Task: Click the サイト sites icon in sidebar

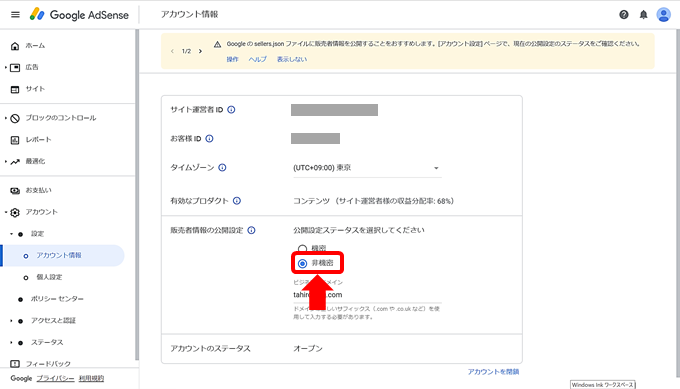Action: point(15,89)
